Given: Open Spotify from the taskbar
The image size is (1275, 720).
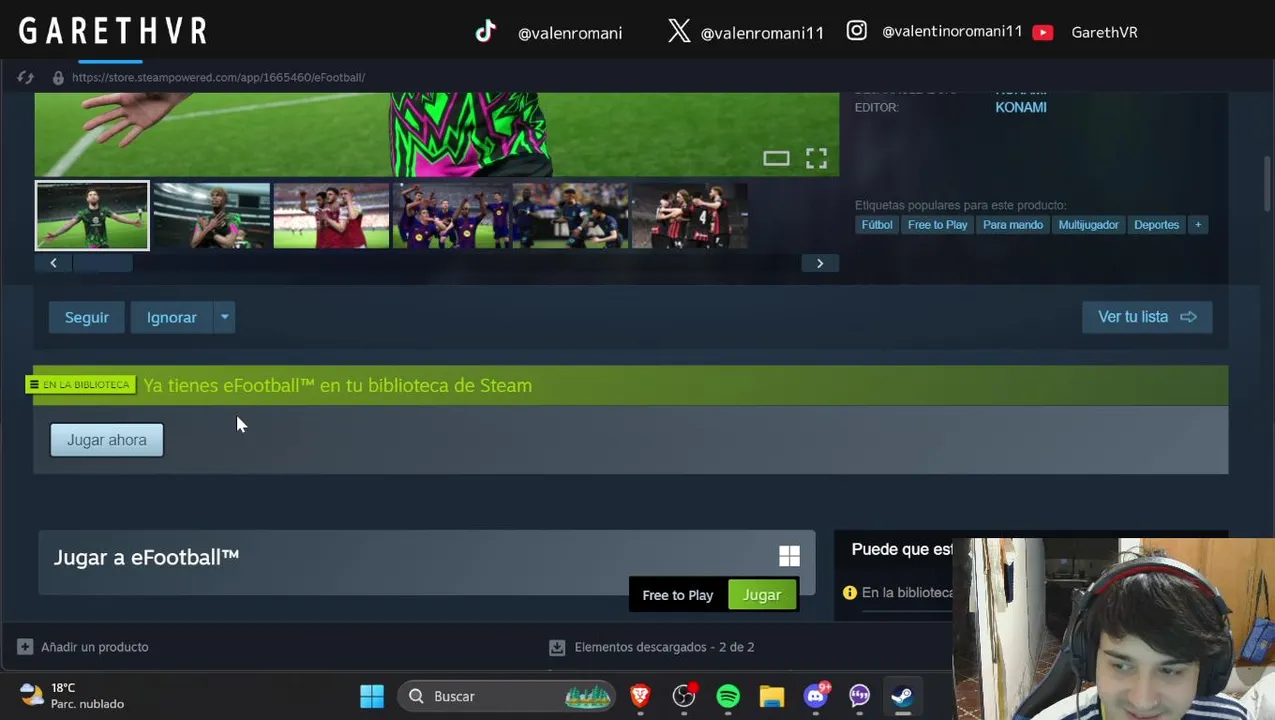Looking at the screenshot, I should 728,696.
